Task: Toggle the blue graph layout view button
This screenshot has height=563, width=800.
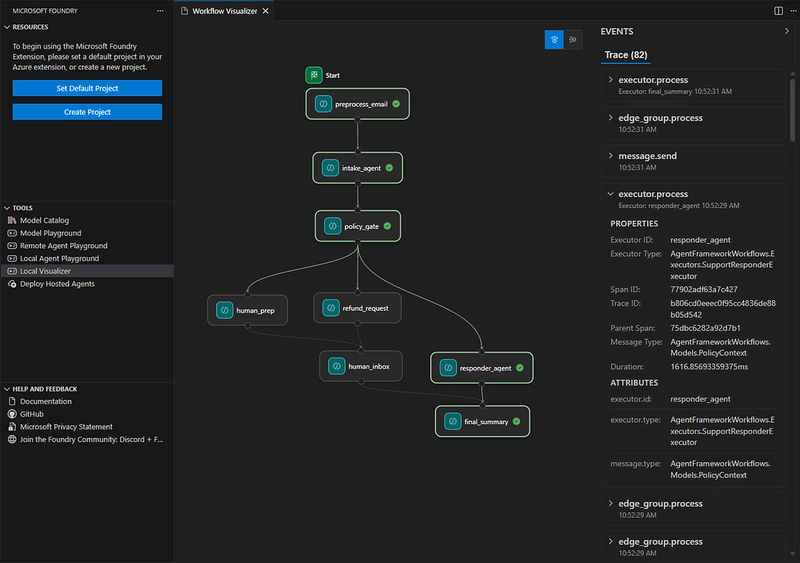Action: [554, 40]
